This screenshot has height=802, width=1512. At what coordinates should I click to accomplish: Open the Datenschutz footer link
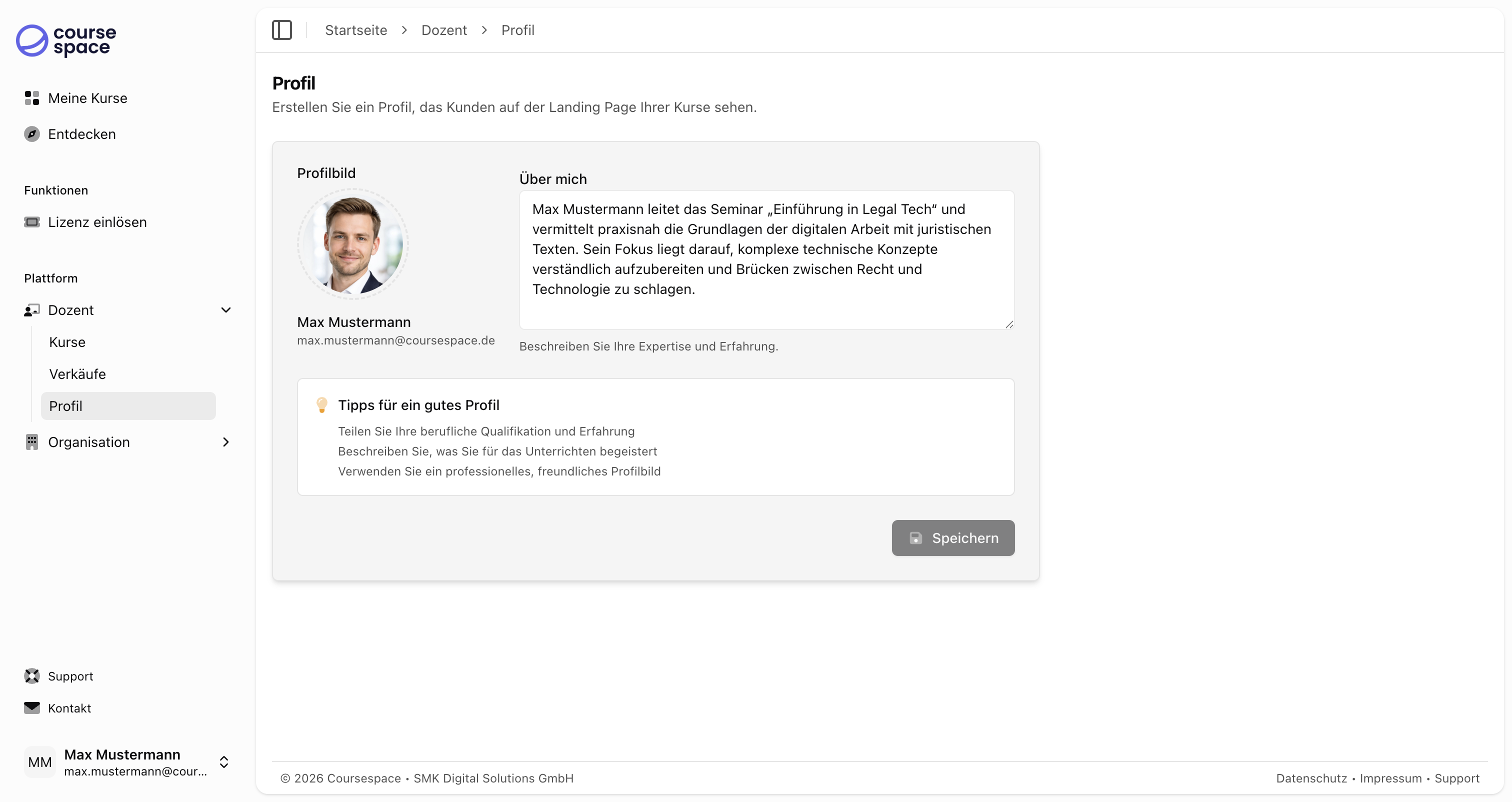click(x=1312, y=778)
